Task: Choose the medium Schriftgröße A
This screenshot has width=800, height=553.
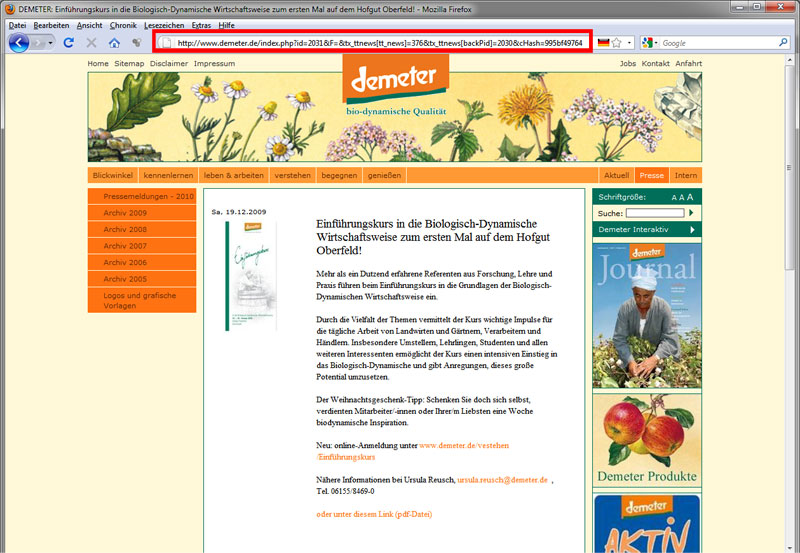Action: tap(681, 197)
